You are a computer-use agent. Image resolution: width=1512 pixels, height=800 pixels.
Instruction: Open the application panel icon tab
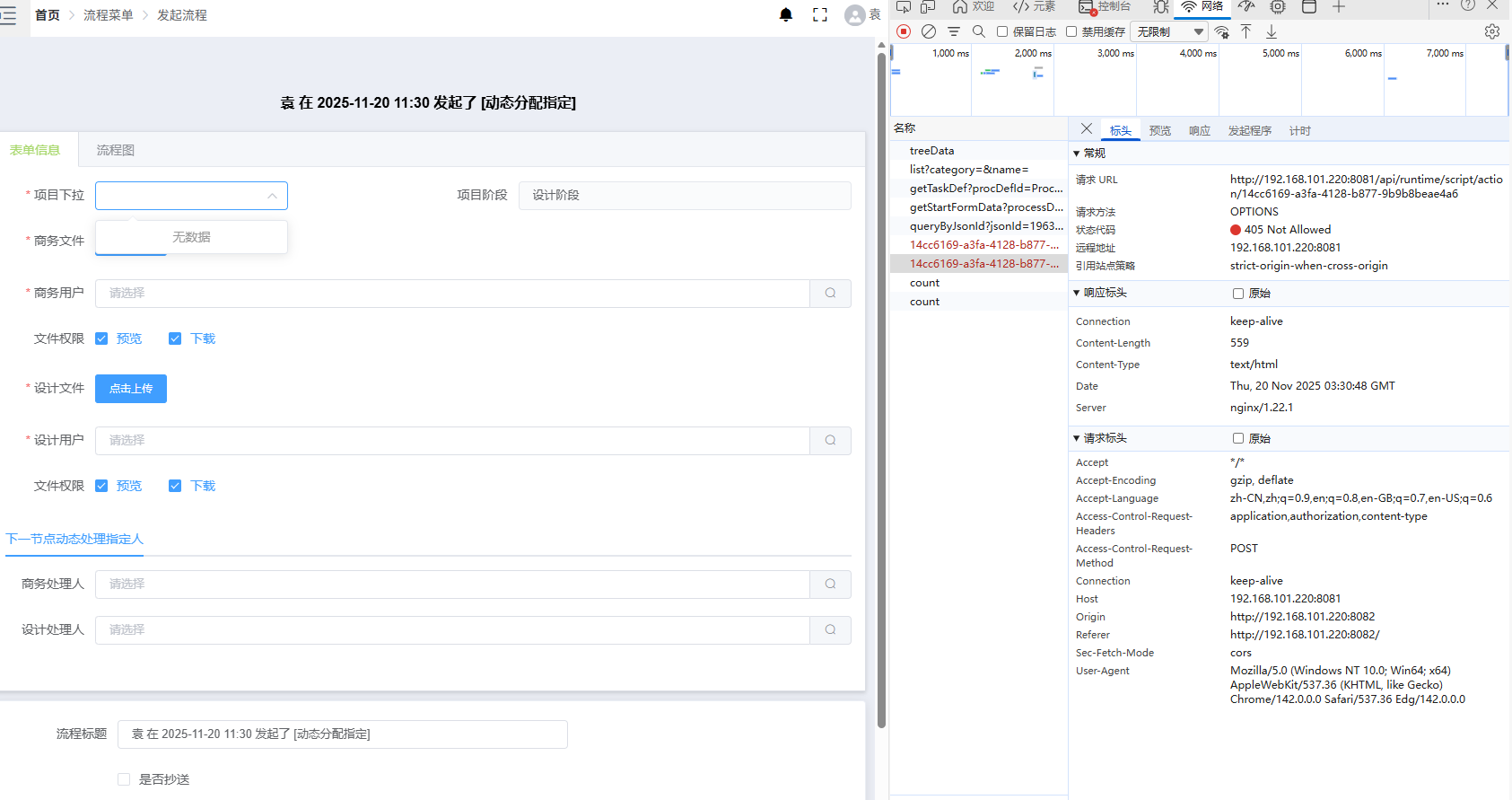click(x=1309, y=7)
